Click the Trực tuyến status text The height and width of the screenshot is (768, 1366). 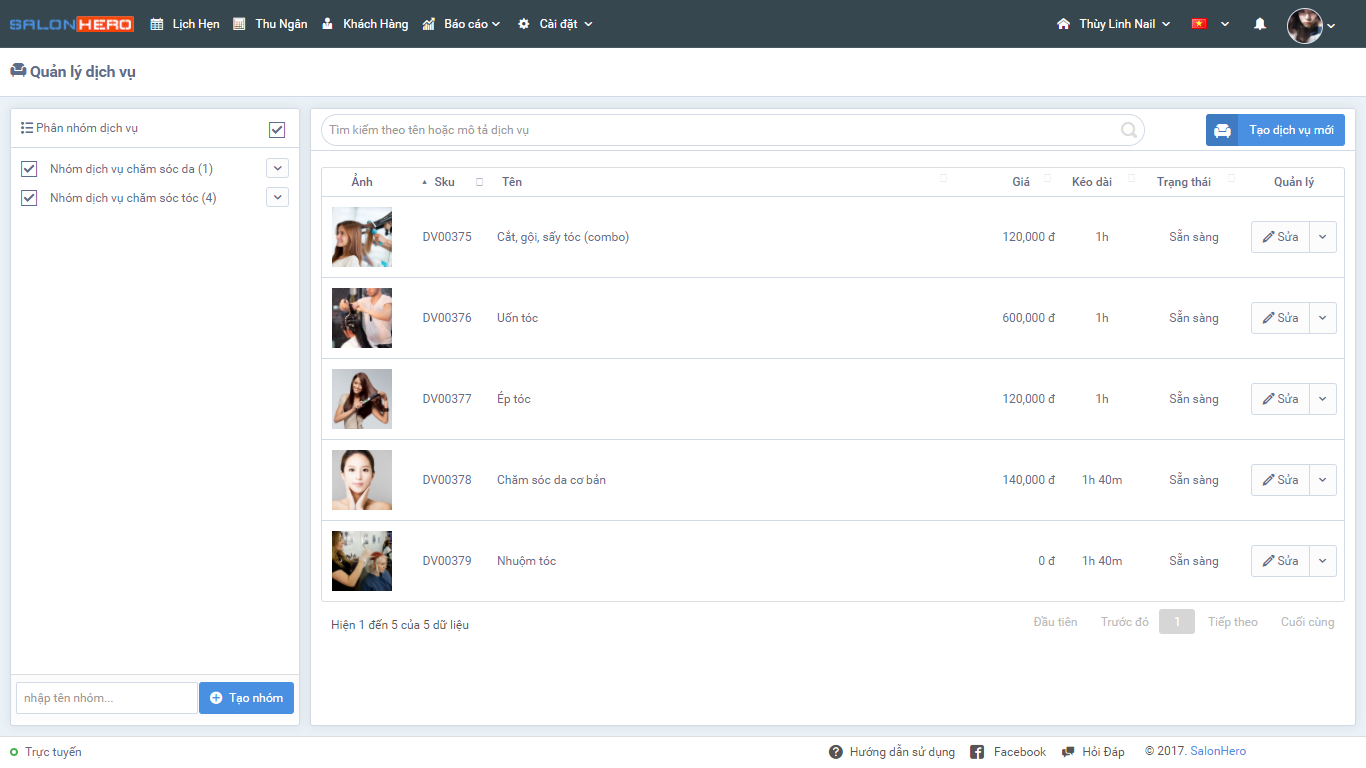coord(53,752)
